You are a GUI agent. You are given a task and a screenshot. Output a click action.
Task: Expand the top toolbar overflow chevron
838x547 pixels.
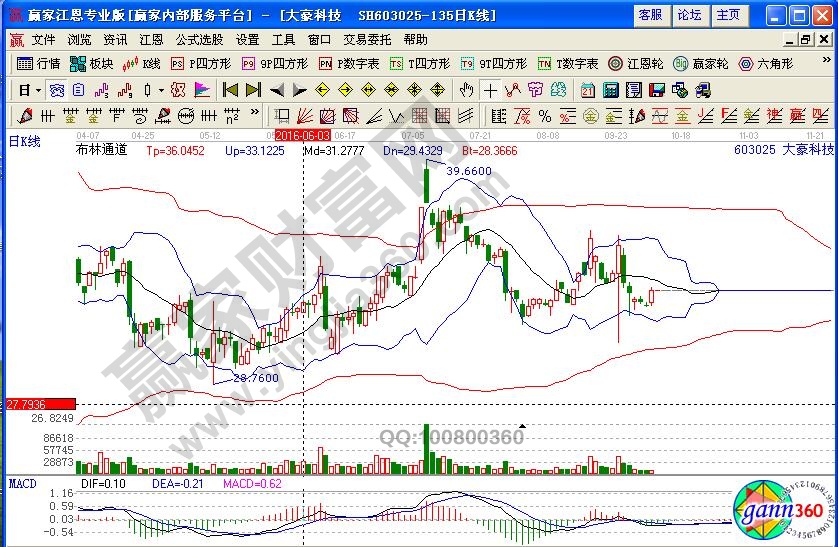pos(826,60)
